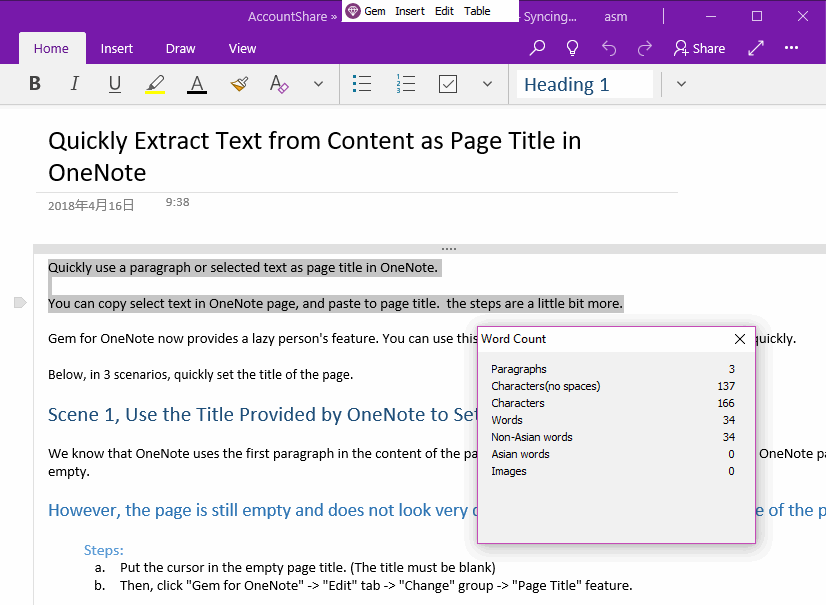Toggle underline formatting
The height and width of the screenshot is (605, 826).
[115, 84]
